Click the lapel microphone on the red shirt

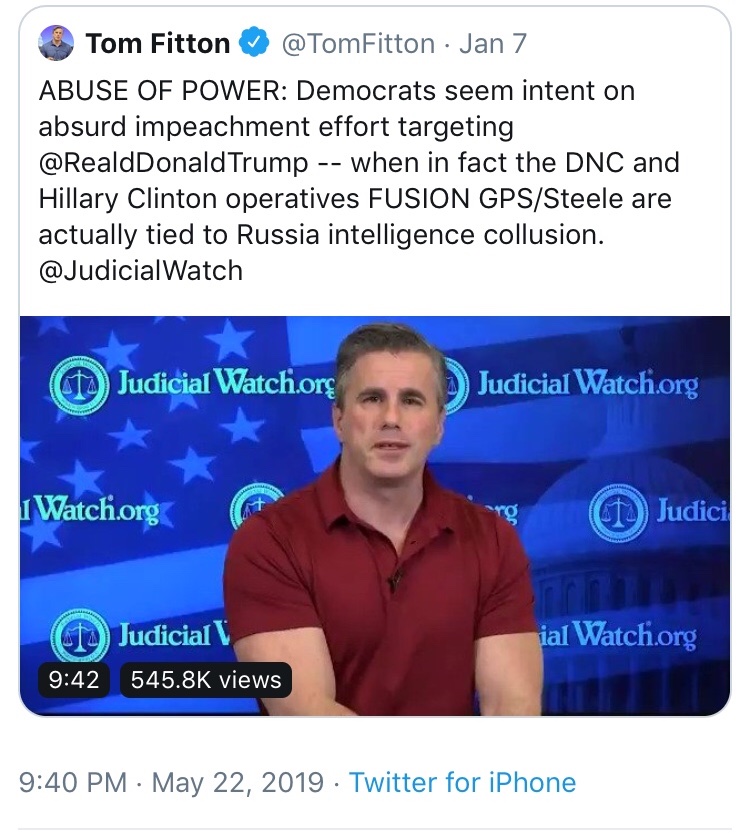[395, 580]
